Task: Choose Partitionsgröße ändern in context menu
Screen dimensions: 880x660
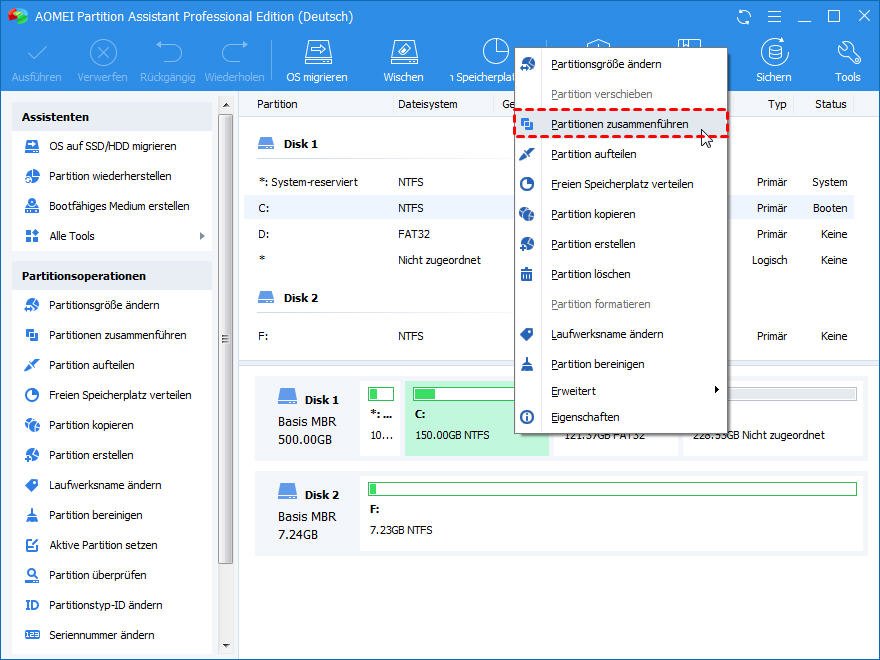Action: pyautogui.click(x=621, y=64)
